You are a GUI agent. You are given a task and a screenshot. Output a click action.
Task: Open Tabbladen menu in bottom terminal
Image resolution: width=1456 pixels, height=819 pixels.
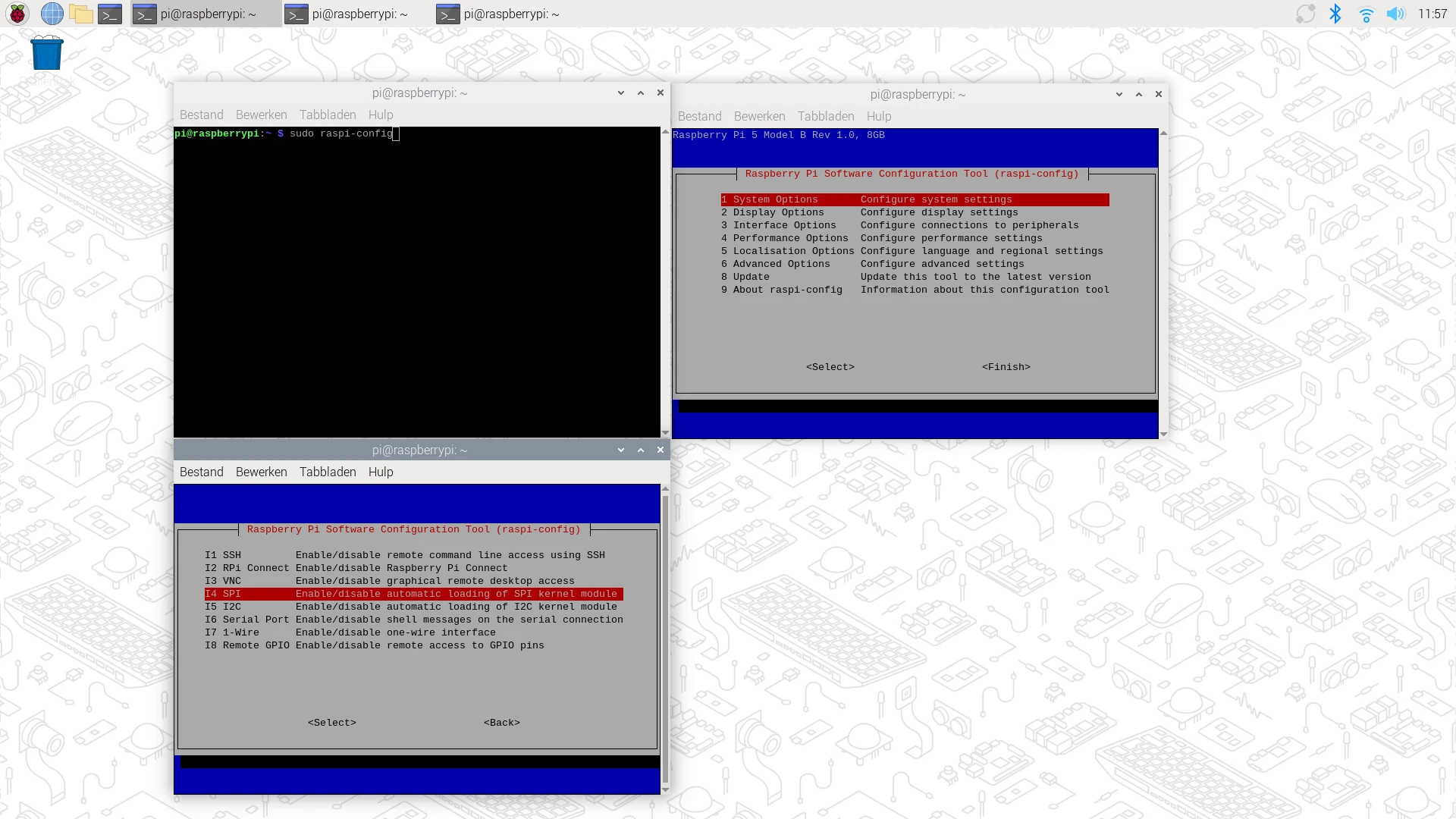[327, 472]
